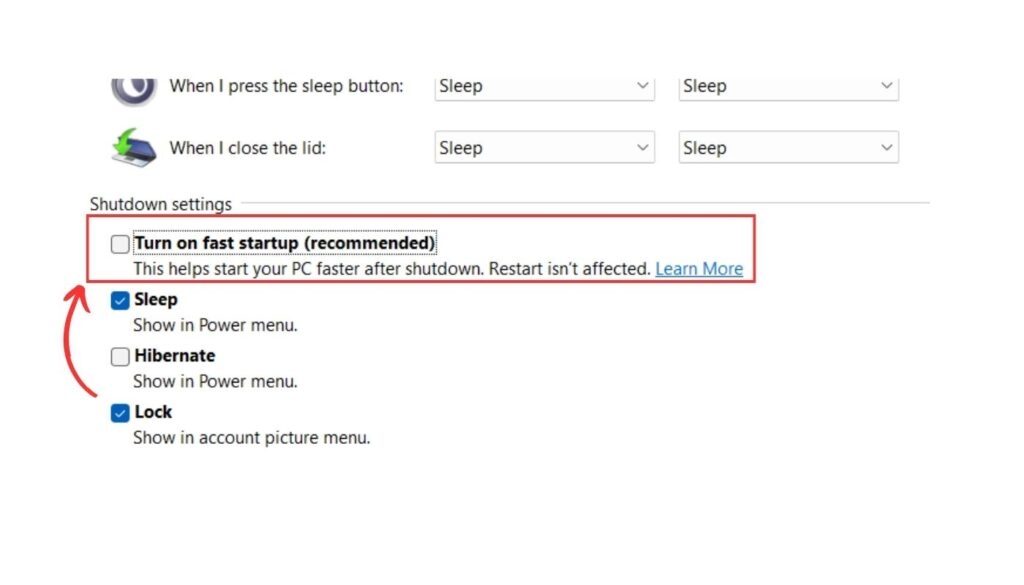Click "When I close the lid" label
1024x585 pixels.
tap(248, 148)
